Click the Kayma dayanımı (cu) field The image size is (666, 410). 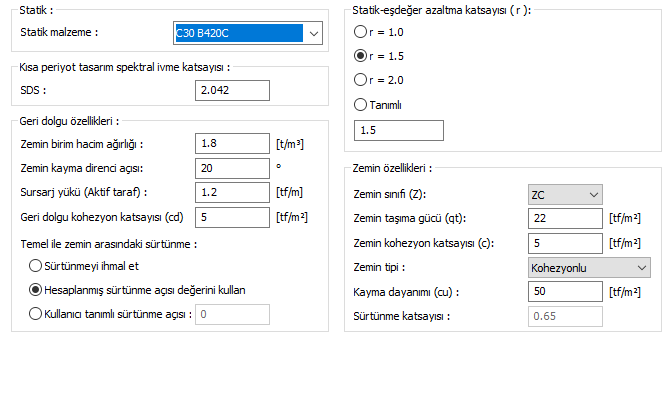click(x=565, y=291)
